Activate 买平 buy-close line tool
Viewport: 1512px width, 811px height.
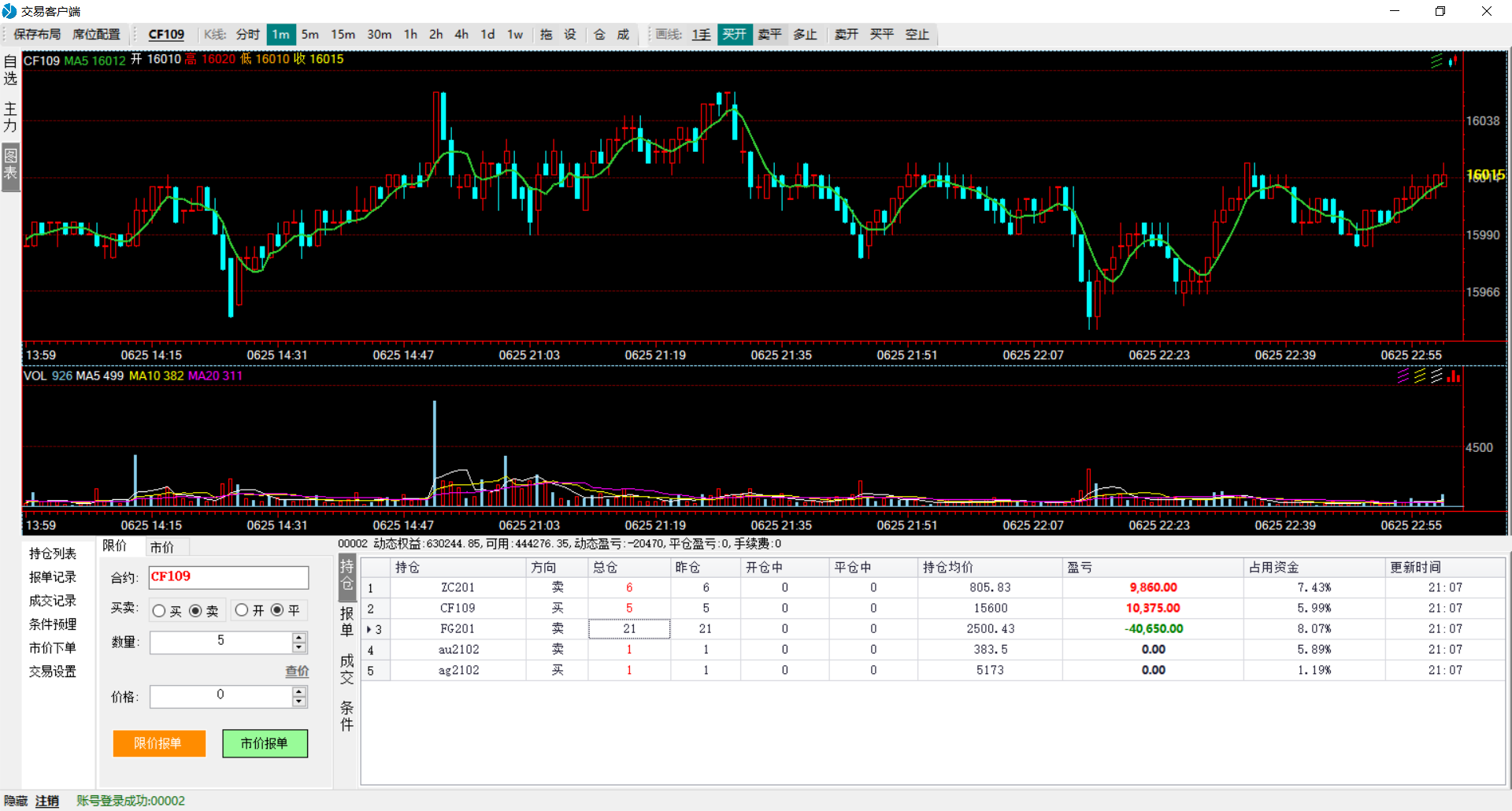pyautogui.click(x=882, y=35)
